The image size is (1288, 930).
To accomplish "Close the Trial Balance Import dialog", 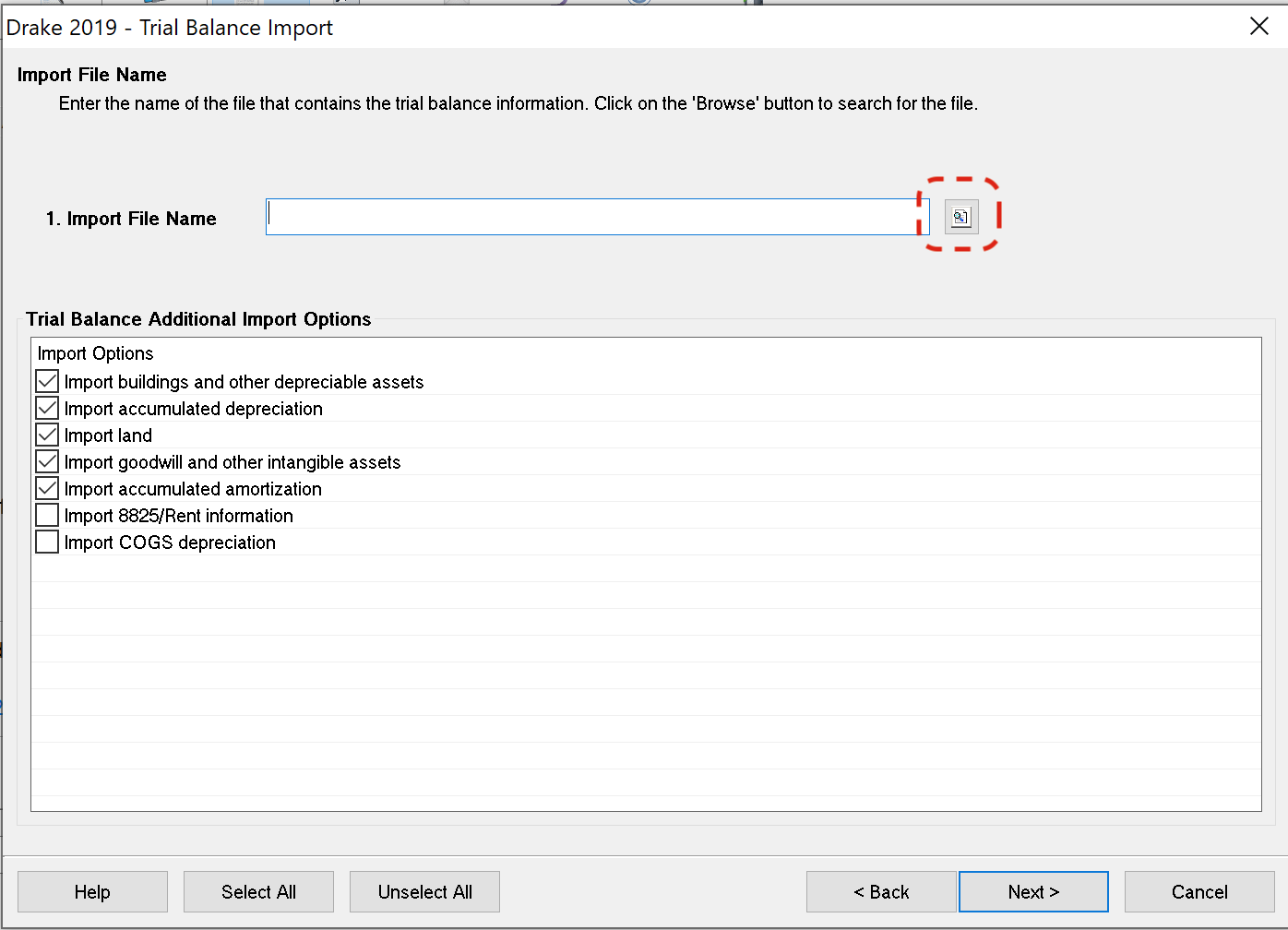I will coord(1259,27).
